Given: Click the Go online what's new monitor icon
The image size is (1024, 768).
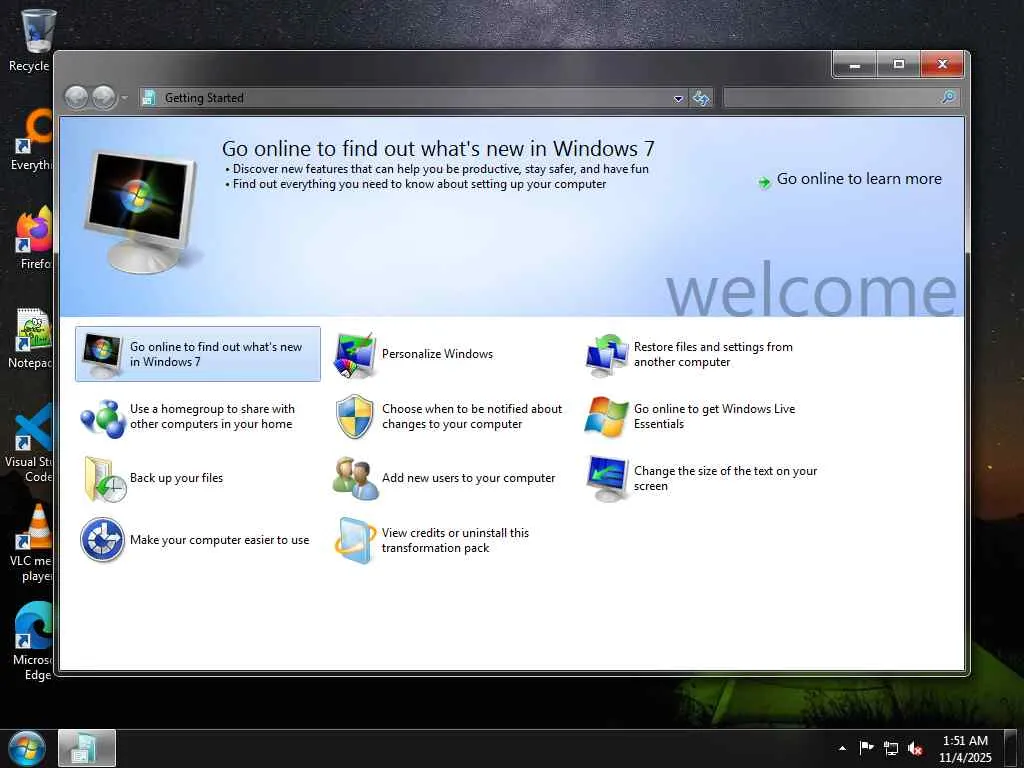Looking at the screenshot, I should click(x=103, y=355).
